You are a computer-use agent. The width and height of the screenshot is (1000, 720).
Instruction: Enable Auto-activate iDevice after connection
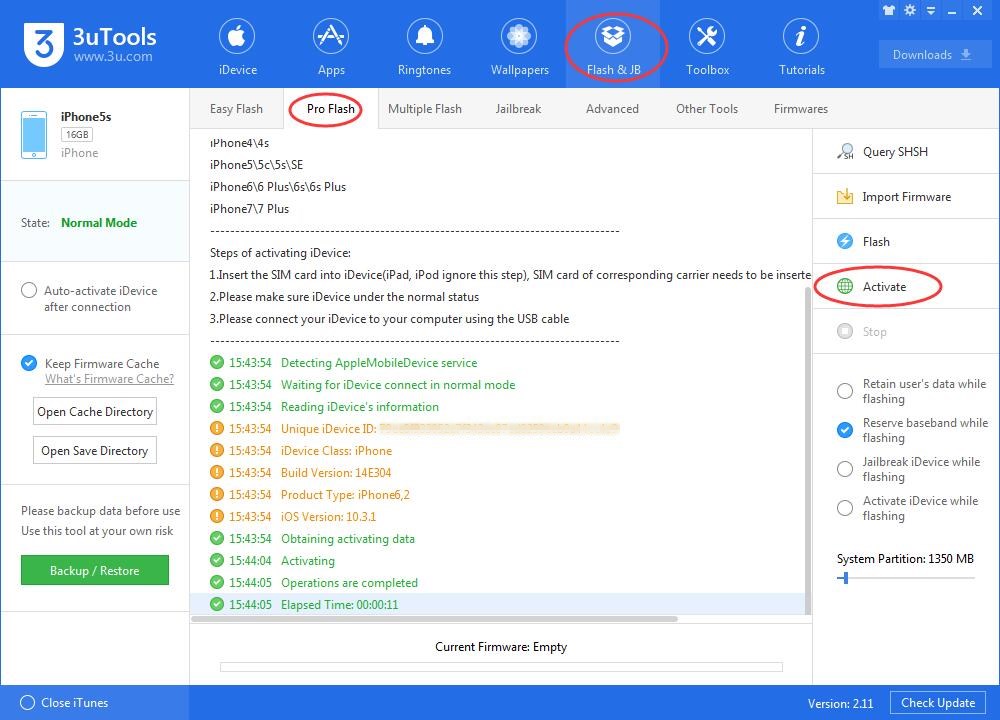point(29,290)
